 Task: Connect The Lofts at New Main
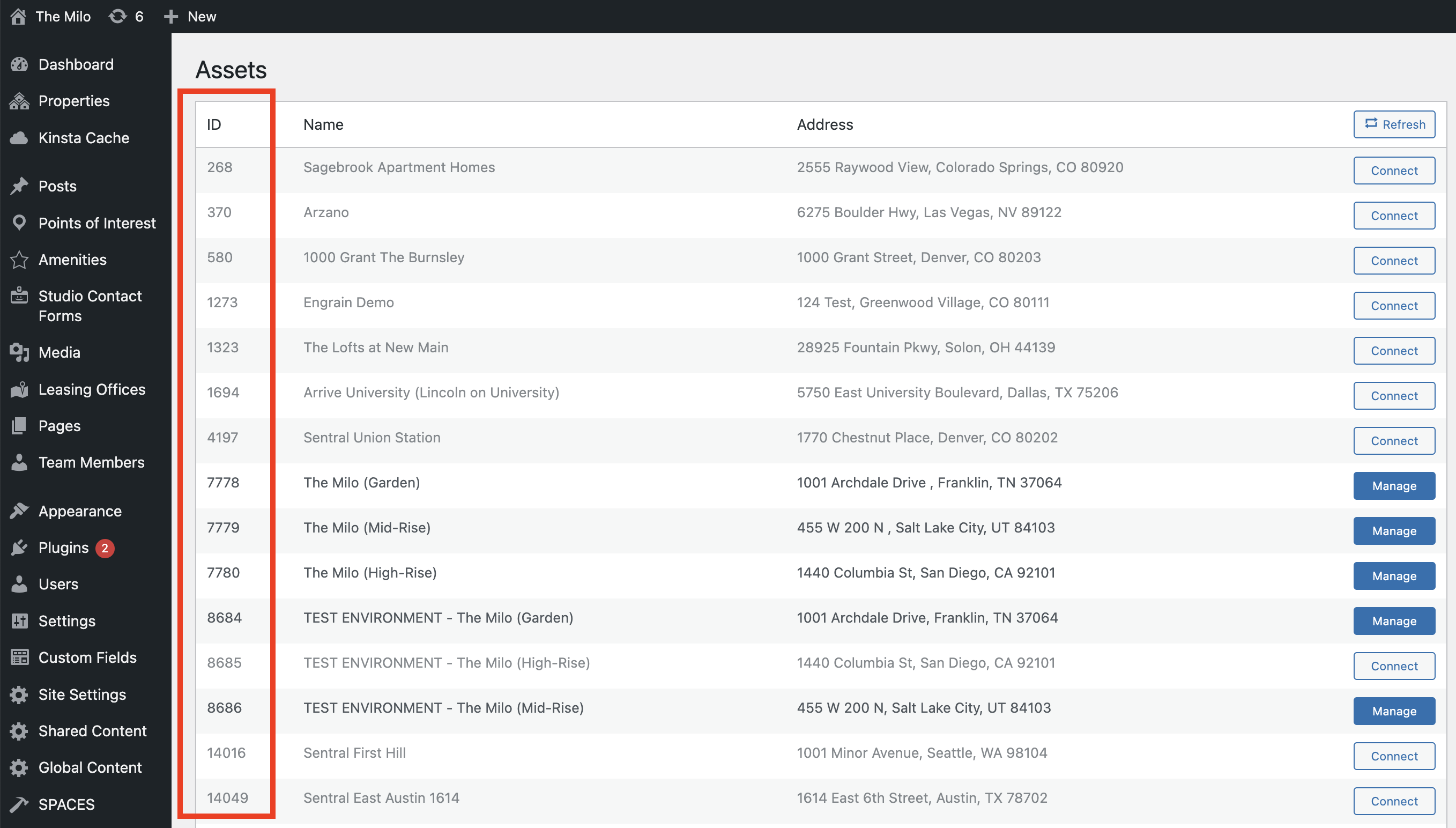(x=1394, y=351)
